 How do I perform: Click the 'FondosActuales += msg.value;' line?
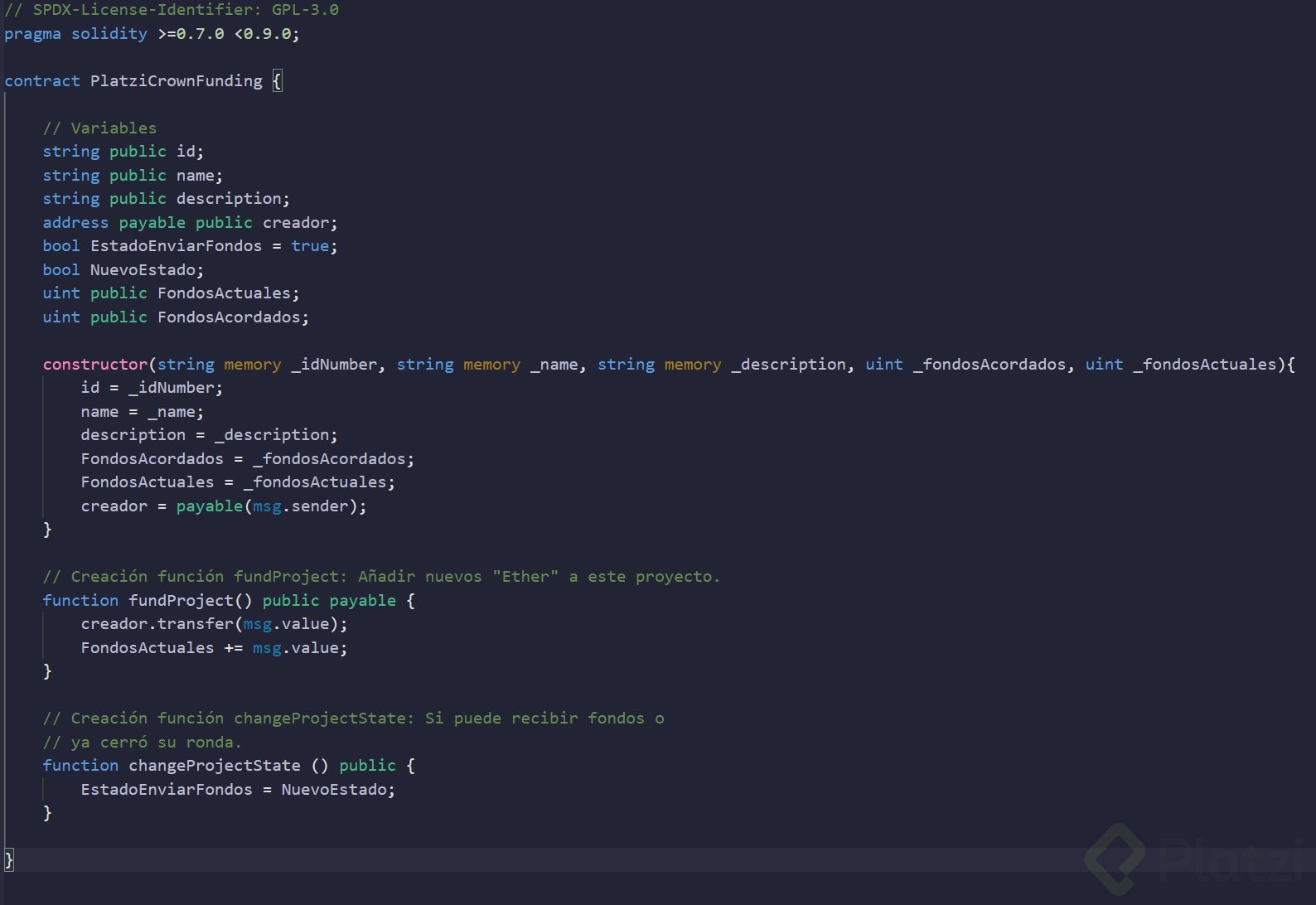pyautogui.click(x=214, y=648)
